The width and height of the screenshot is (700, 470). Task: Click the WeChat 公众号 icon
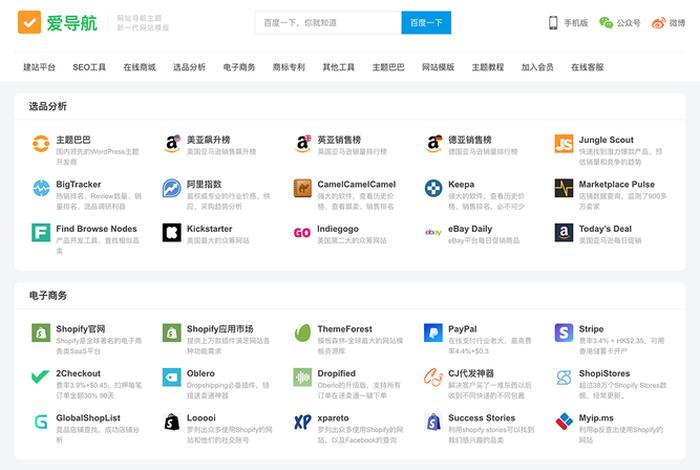606,23
